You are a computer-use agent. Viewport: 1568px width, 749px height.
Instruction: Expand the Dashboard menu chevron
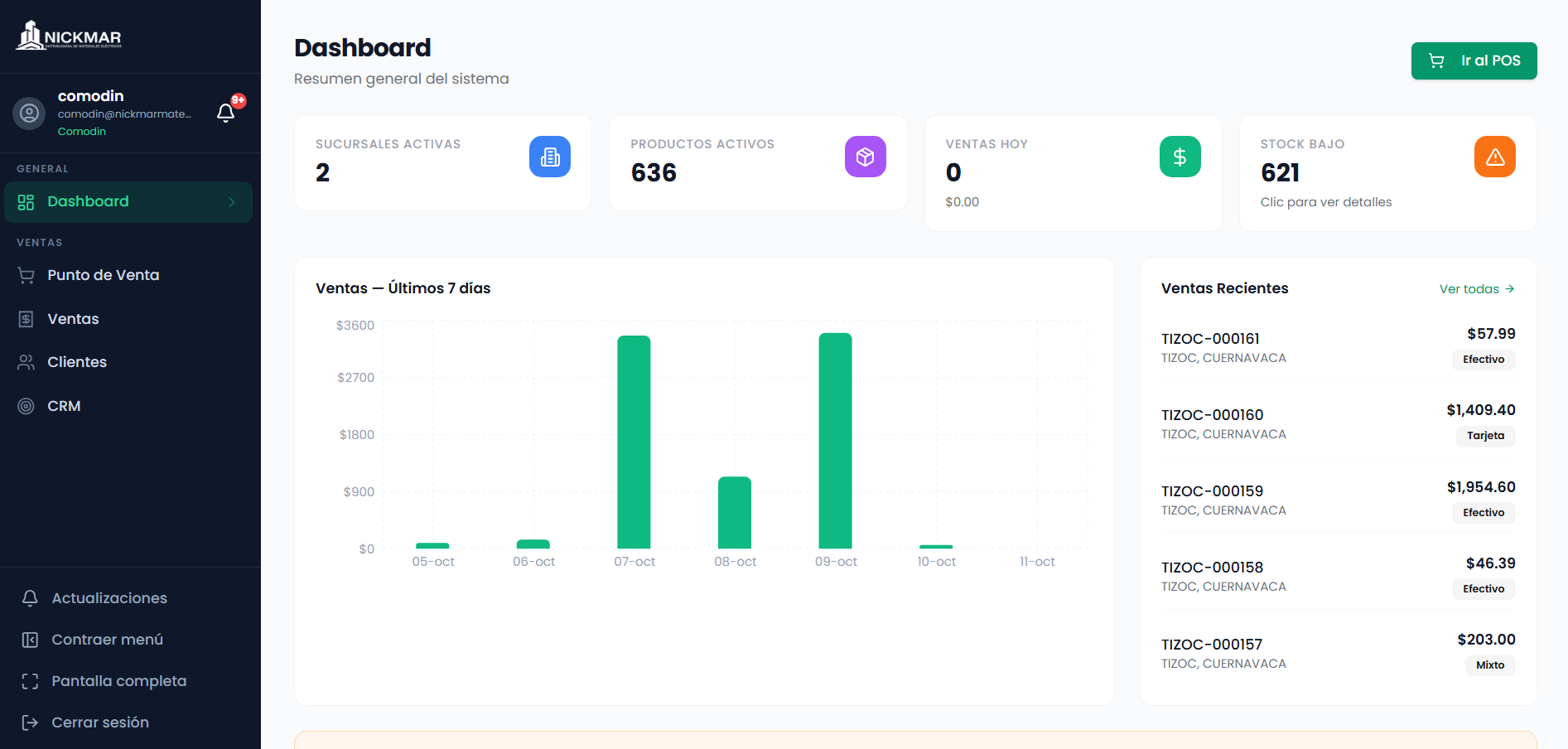232,202
